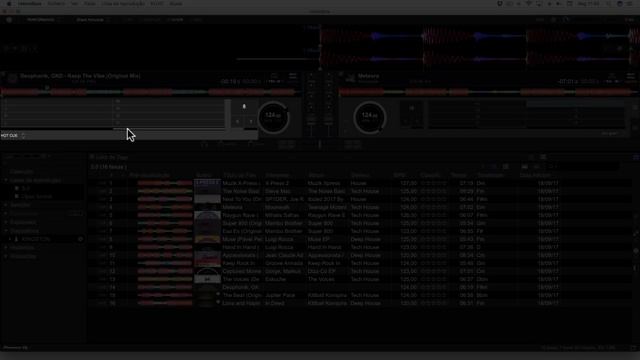
Task: Select the Super 800 track title
Action: pyautogui.click(x=242, y=223)
